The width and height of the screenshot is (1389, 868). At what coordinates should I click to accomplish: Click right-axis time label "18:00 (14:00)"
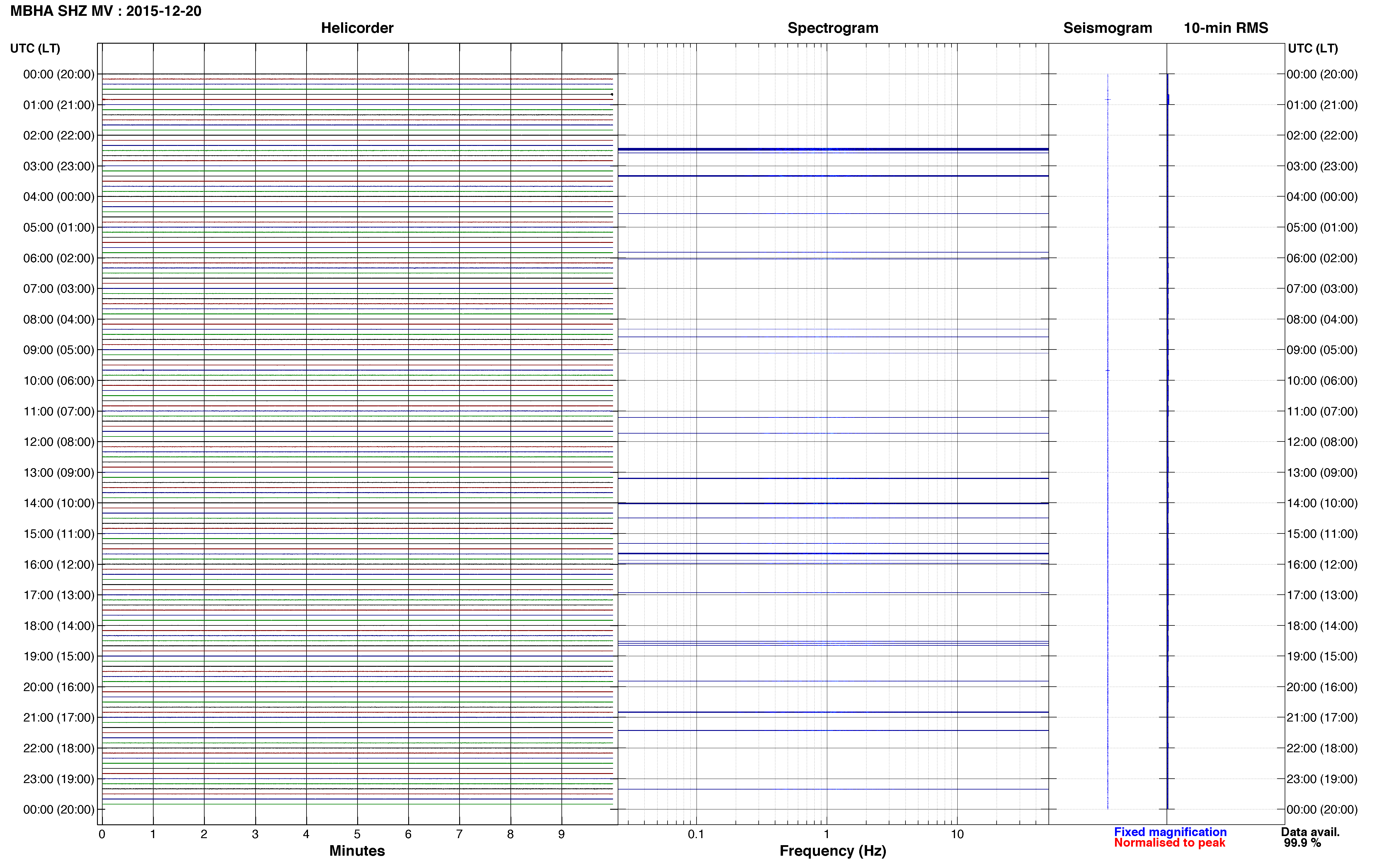(x=1322, y=626)
